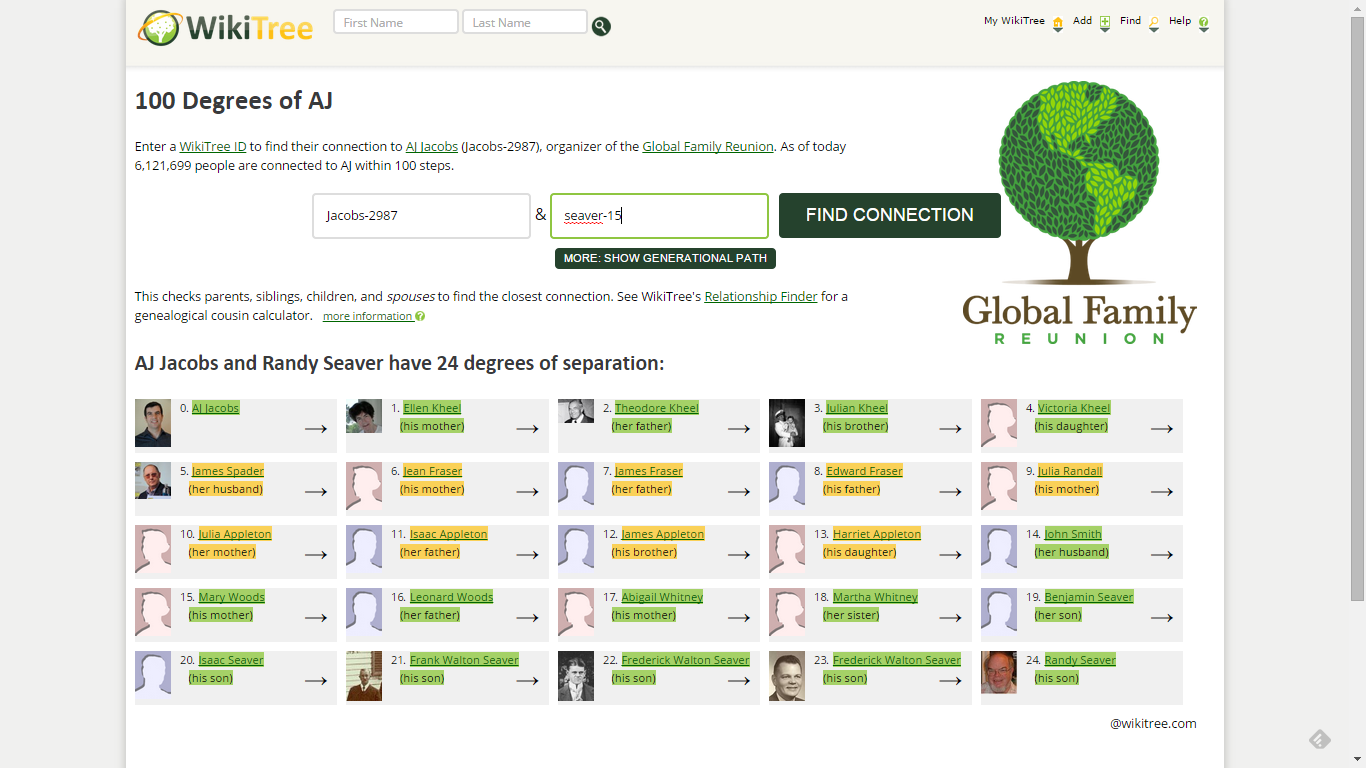Open Randy Seaver's profile link

point(1080,660)
